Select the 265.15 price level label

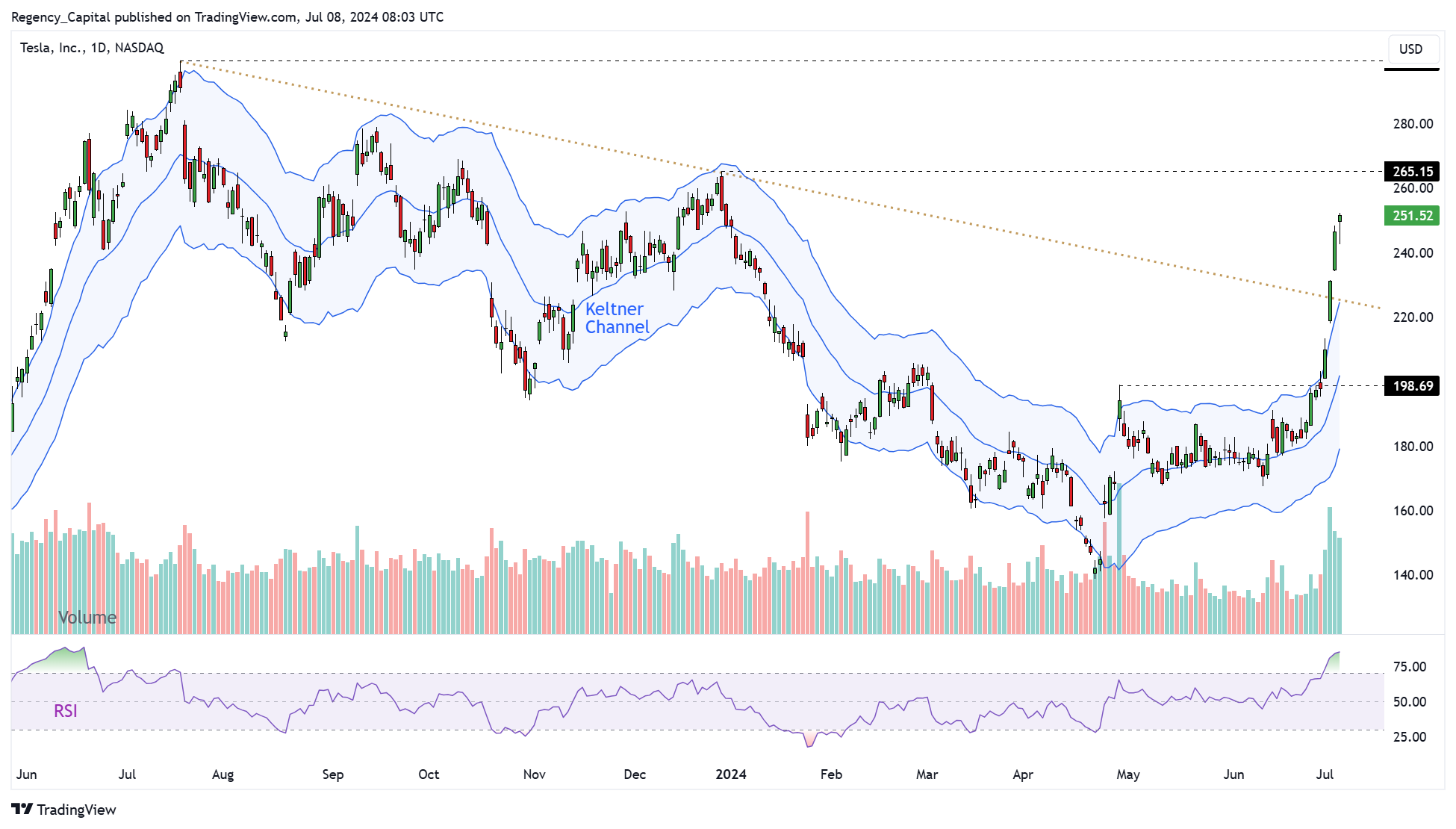click(1412, 172)
